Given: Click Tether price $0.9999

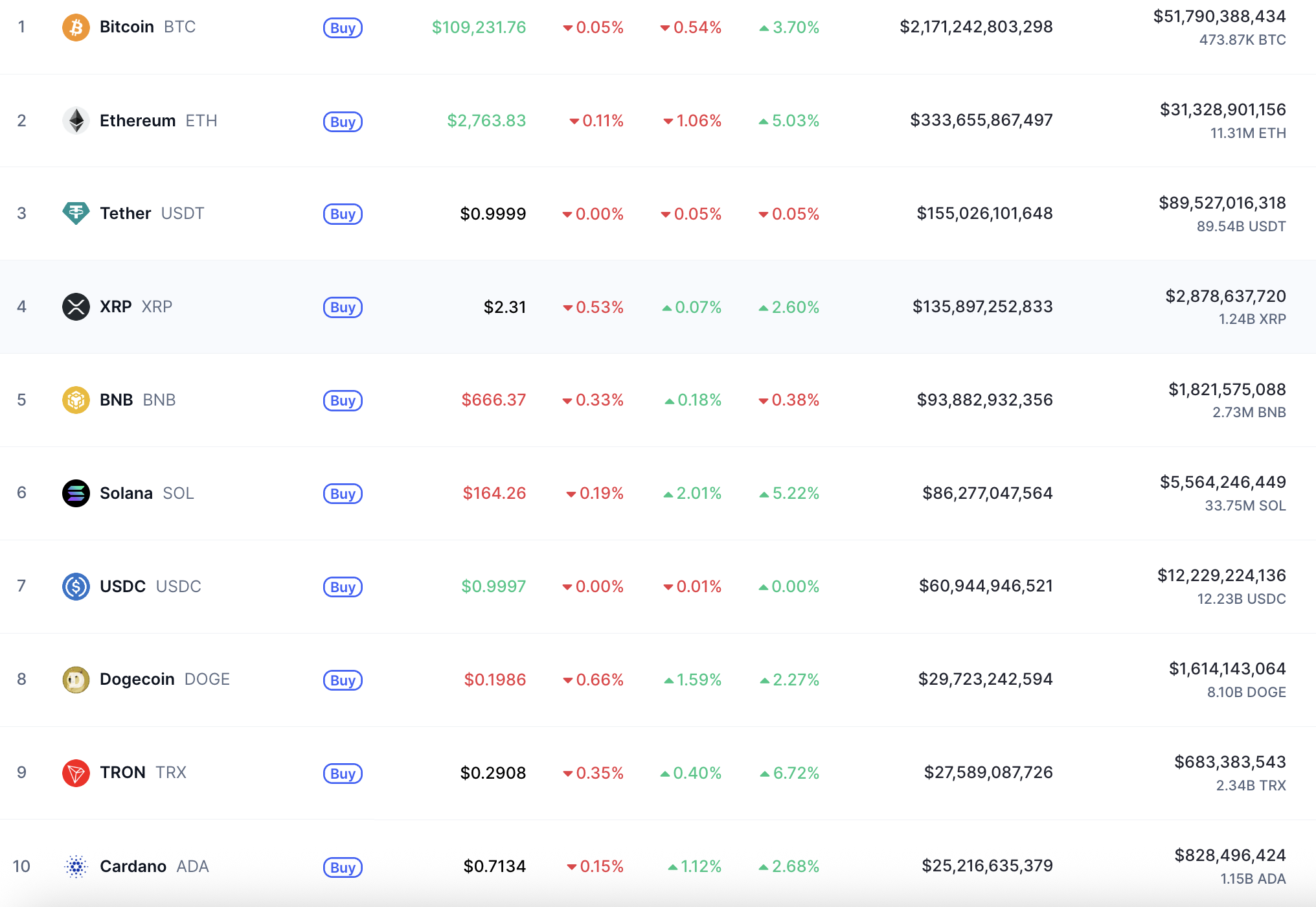Looking at the screenshot, I should (x=493, y=214).
